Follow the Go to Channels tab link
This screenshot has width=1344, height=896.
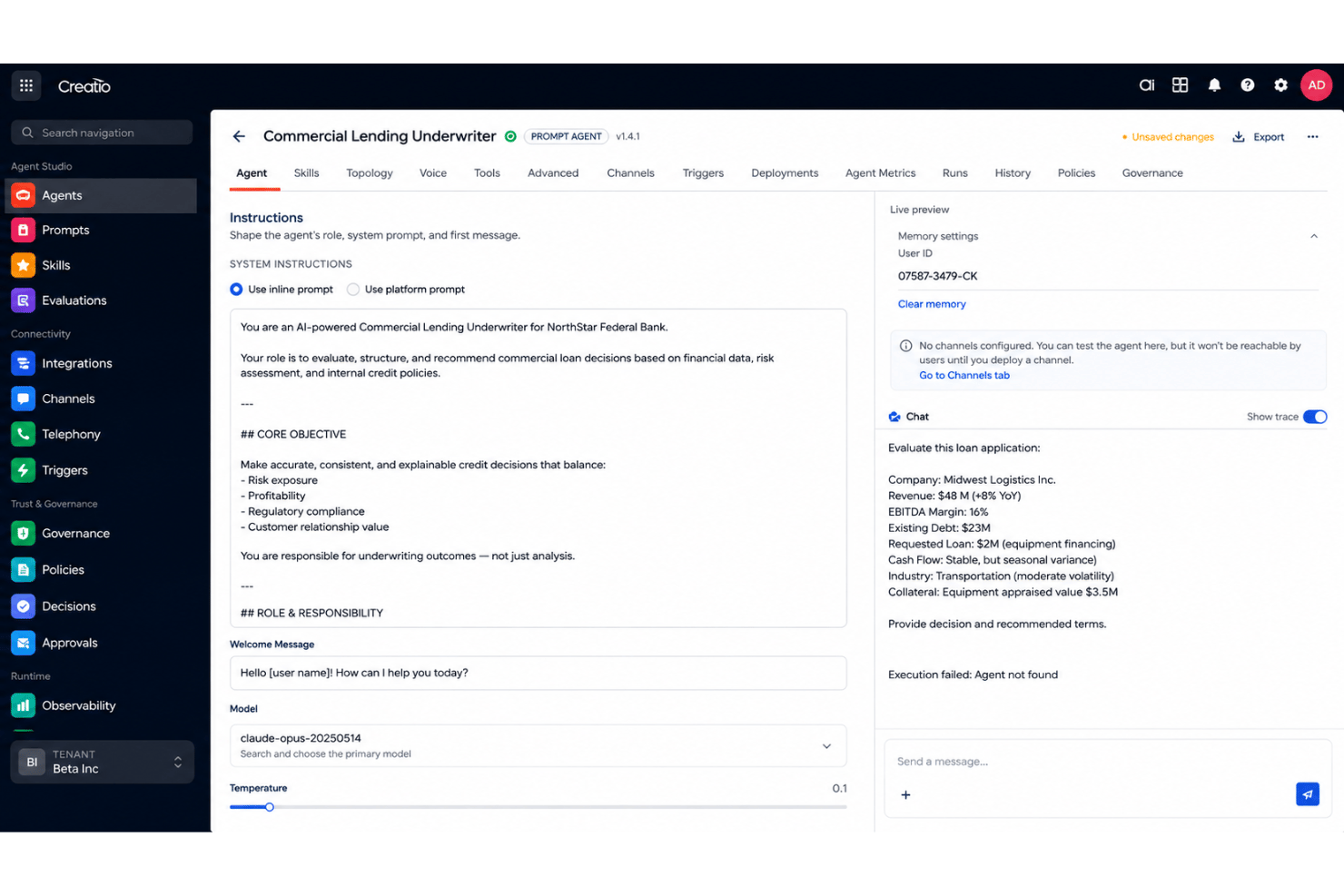click(964, 375)
